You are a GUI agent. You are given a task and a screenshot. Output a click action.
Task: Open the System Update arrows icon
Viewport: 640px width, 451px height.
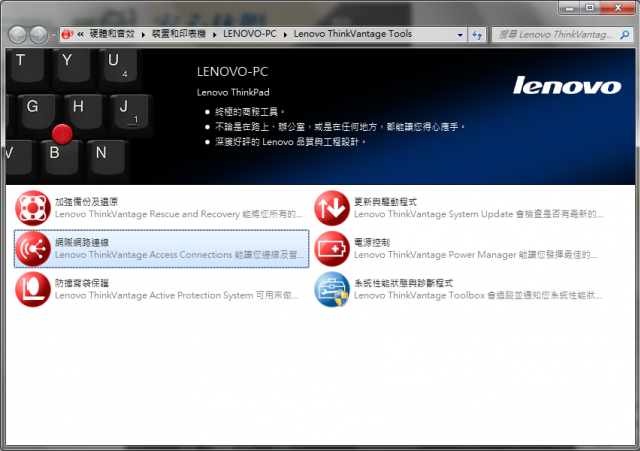coord(332,208)
